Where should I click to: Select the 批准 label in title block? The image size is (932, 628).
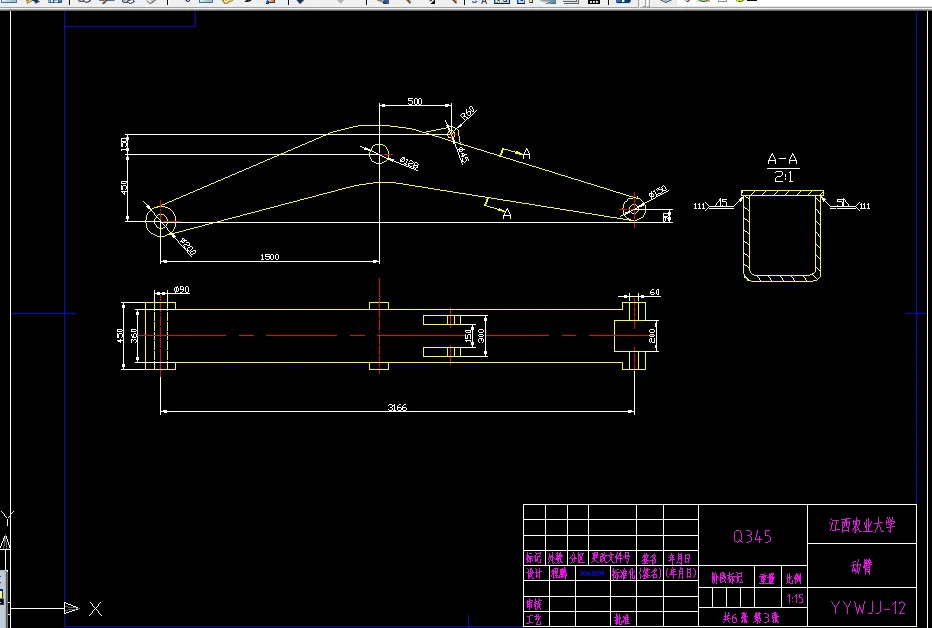coord(622,620)
